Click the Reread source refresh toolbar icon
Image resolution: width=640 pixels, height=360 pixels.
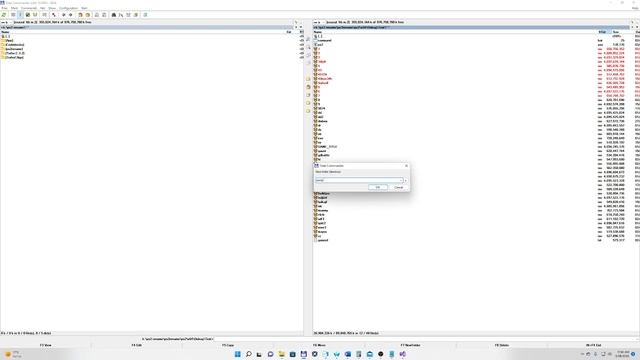click(x=4, y=15)
